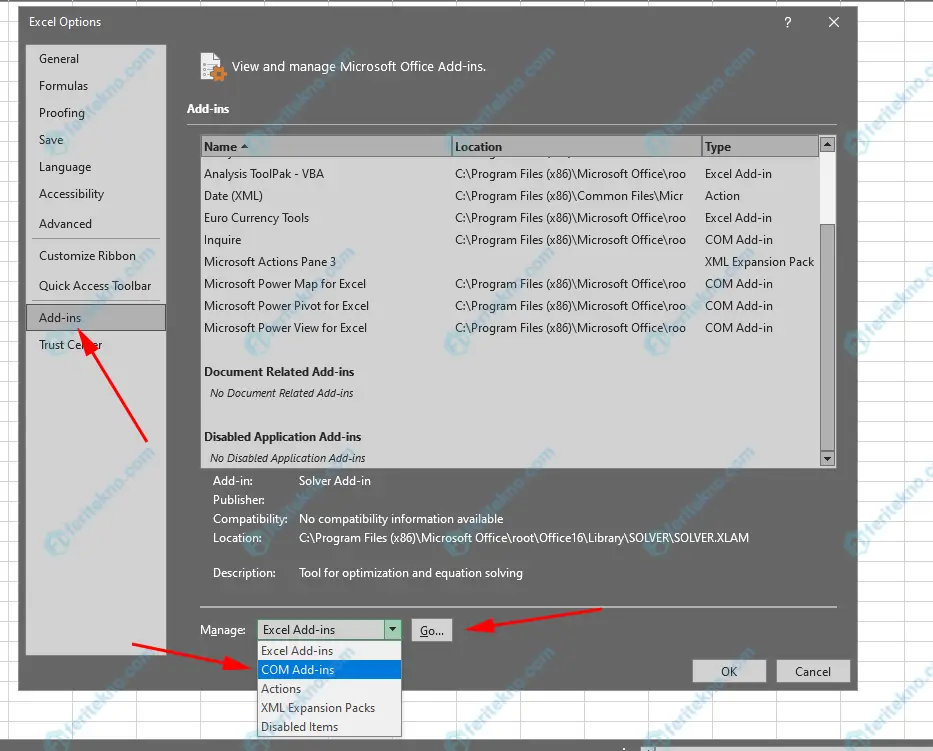Sort add-ins by Name column header
933x751 pixels.
point(326,146)
